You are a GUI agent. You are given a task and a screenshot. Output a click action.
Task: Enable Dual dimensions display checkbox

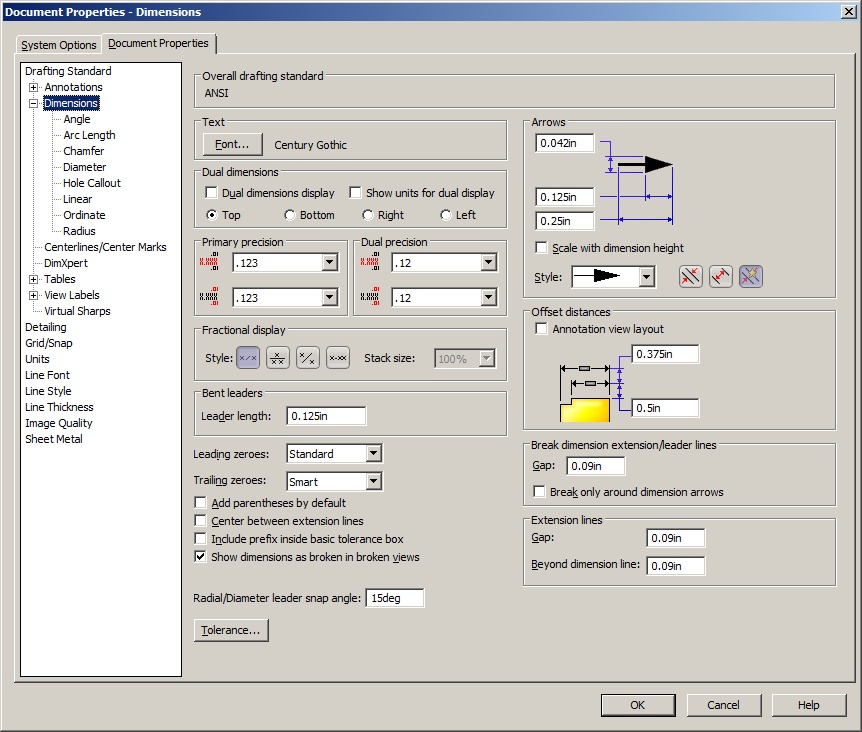pos(211,193)
